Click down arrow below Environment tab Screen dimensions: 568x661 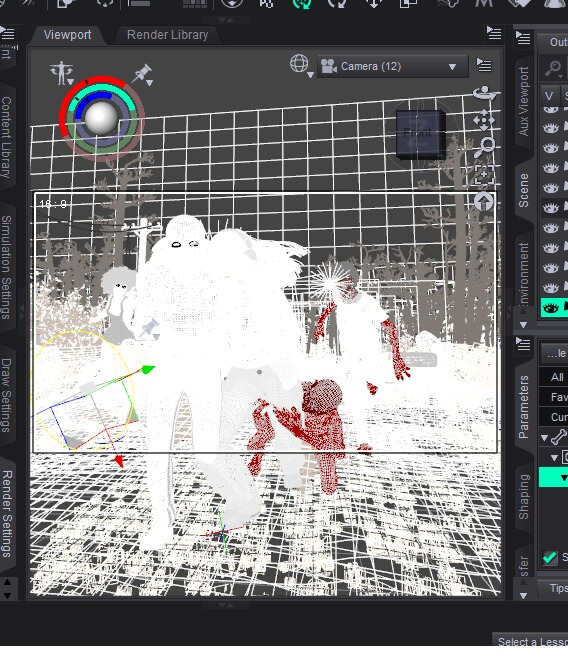523,325
